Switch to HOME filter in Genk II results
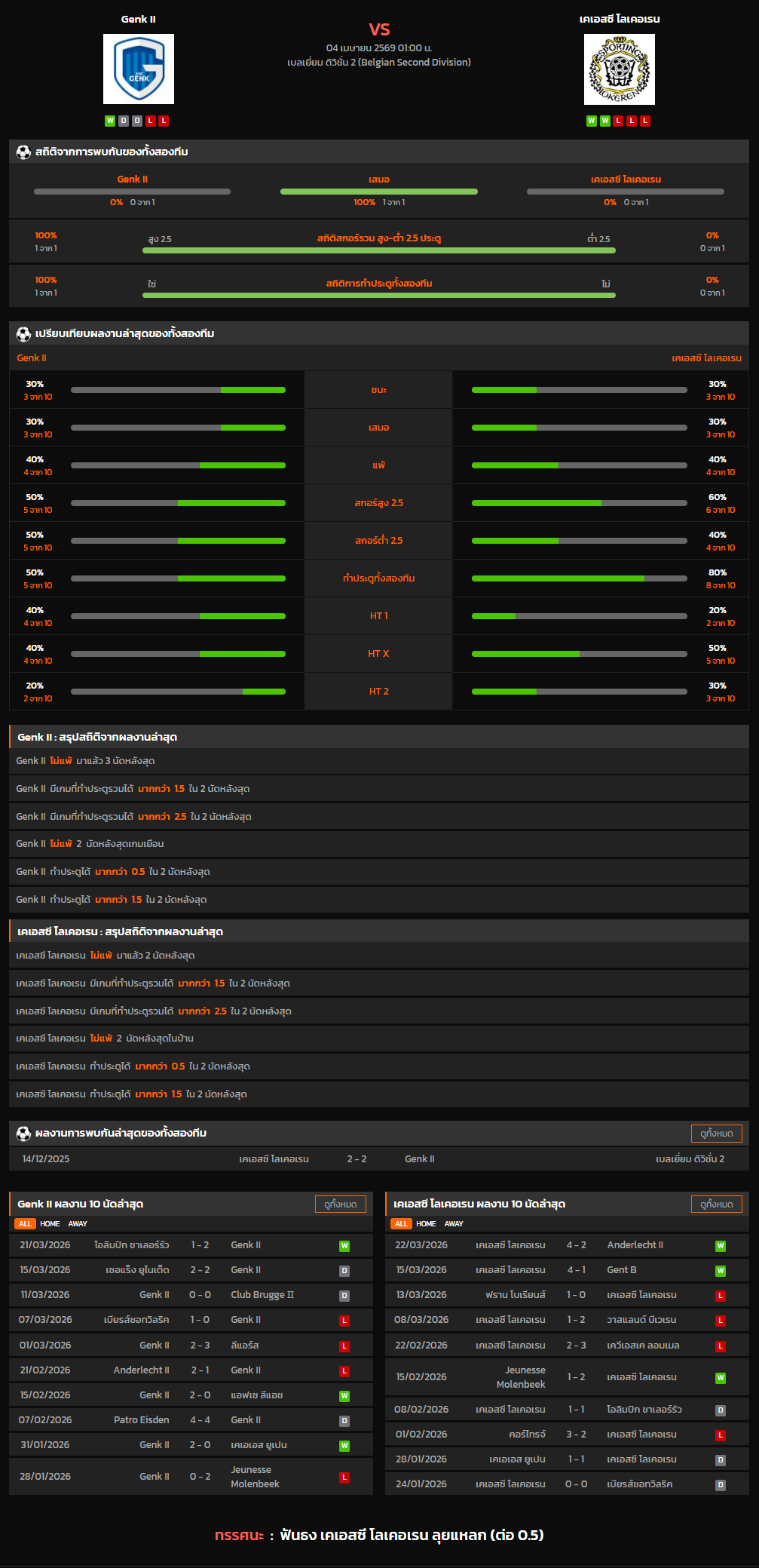The width and height of the screenshot is (759, 1568). [x=50, y=1223]
